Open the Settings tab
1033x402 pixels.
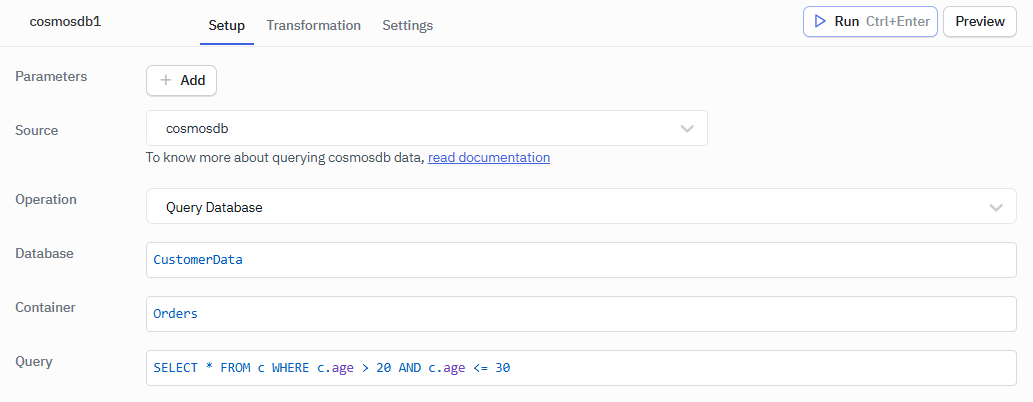pyautogui.click(x=407, y=26)
